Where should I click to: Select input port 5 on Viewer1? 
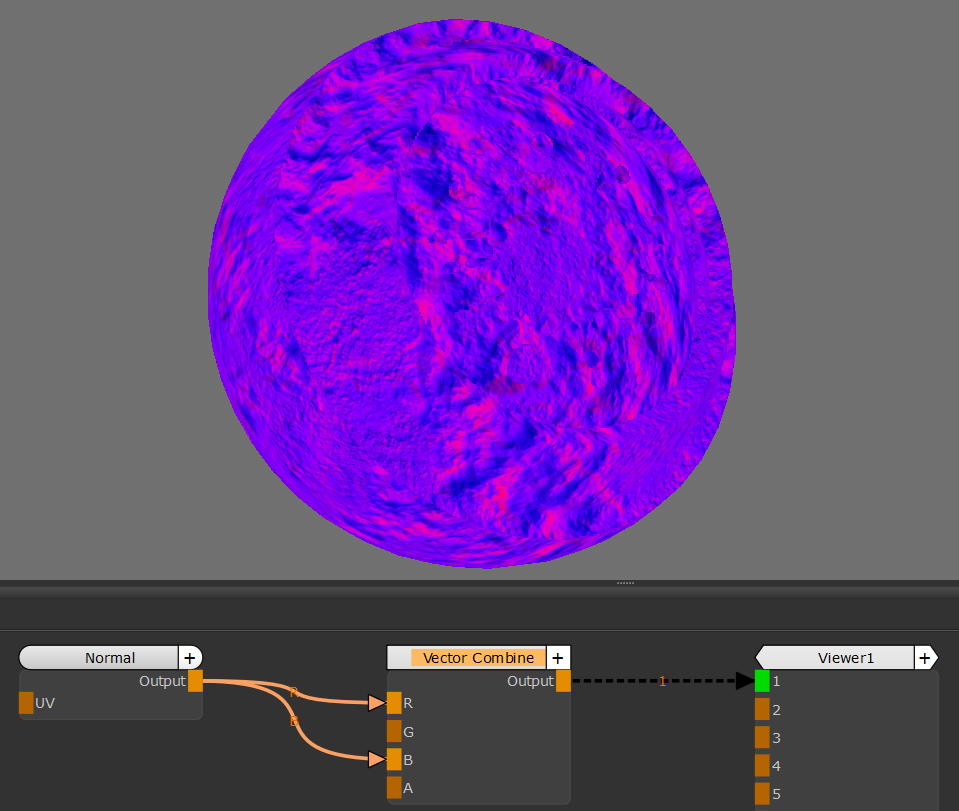(762, 793)
